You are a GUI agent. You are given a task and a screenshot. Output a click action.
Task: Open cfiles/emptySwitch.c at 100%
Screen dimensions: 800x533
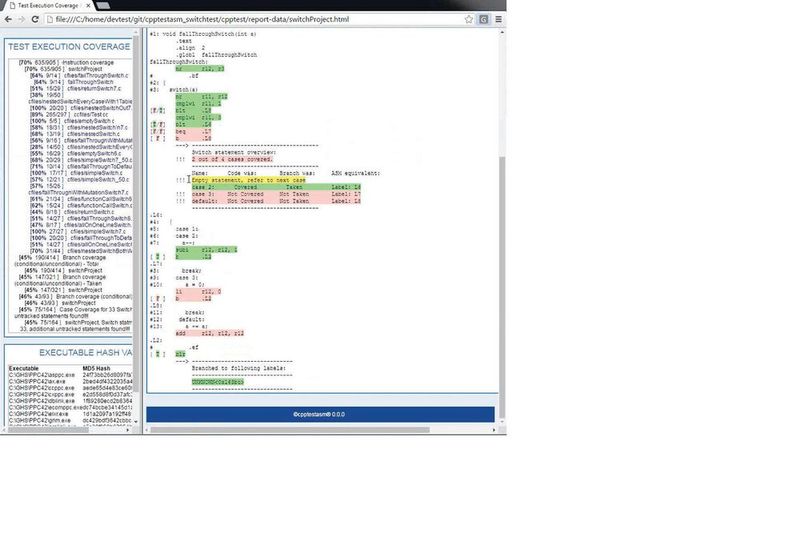coord(72,121)
